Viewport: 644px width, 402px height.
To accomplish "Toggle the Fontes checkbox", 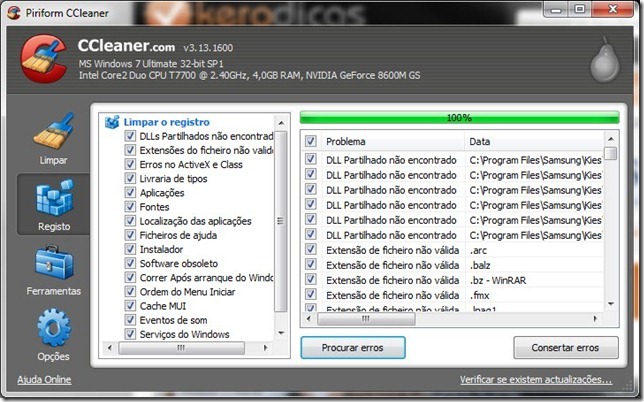I will (x=130, y=207).
